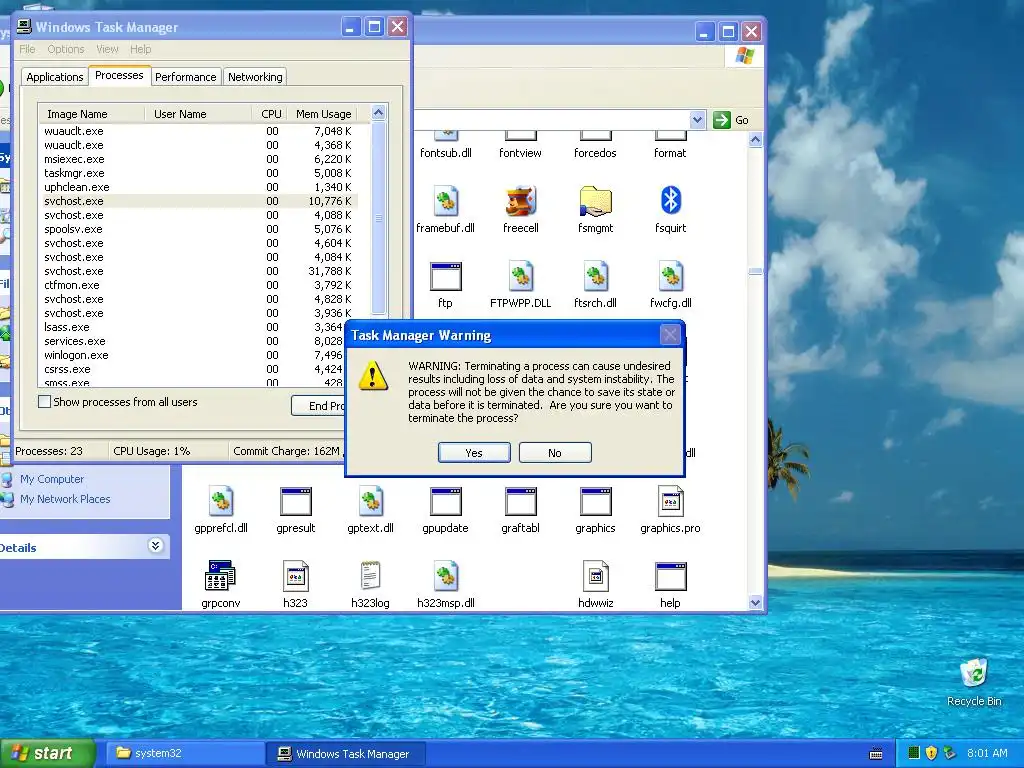This screenshot has height=768, width=1024.
Task: Select the FTPWPP.DLL file icon
Action: click(520, 277)
